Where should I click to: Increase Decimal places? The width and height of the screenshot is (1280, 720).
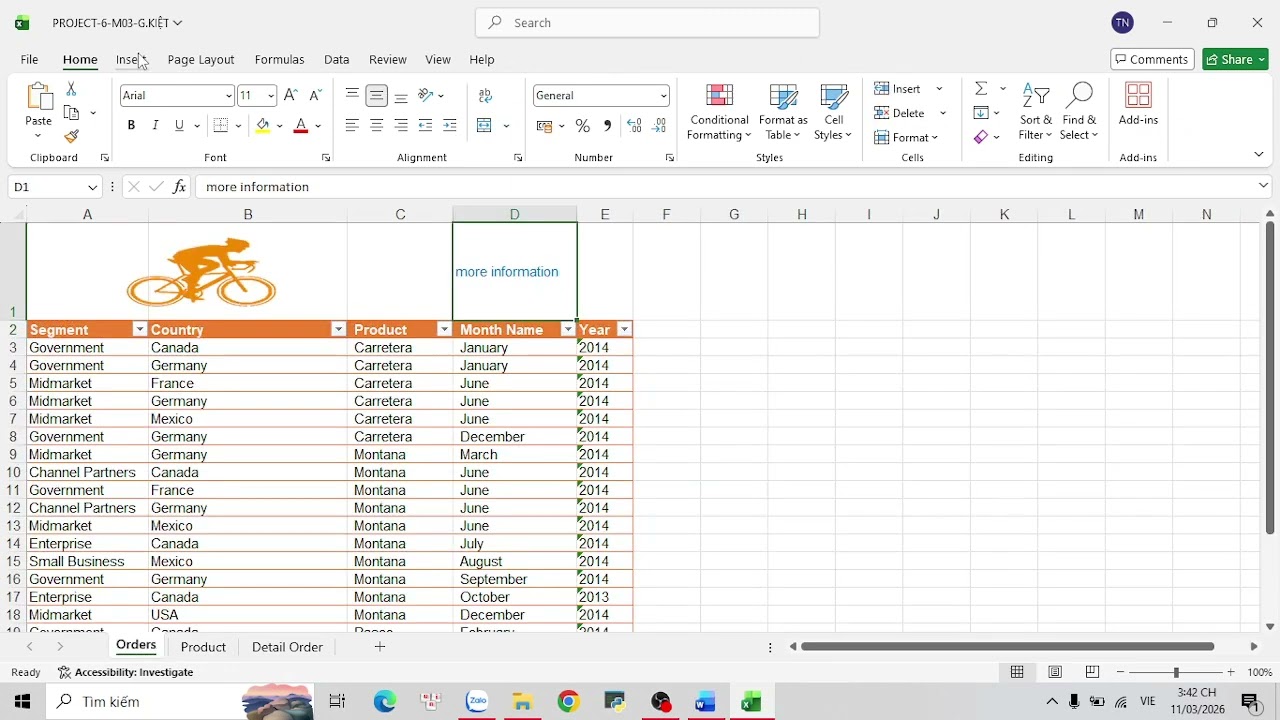coord(634,126)
